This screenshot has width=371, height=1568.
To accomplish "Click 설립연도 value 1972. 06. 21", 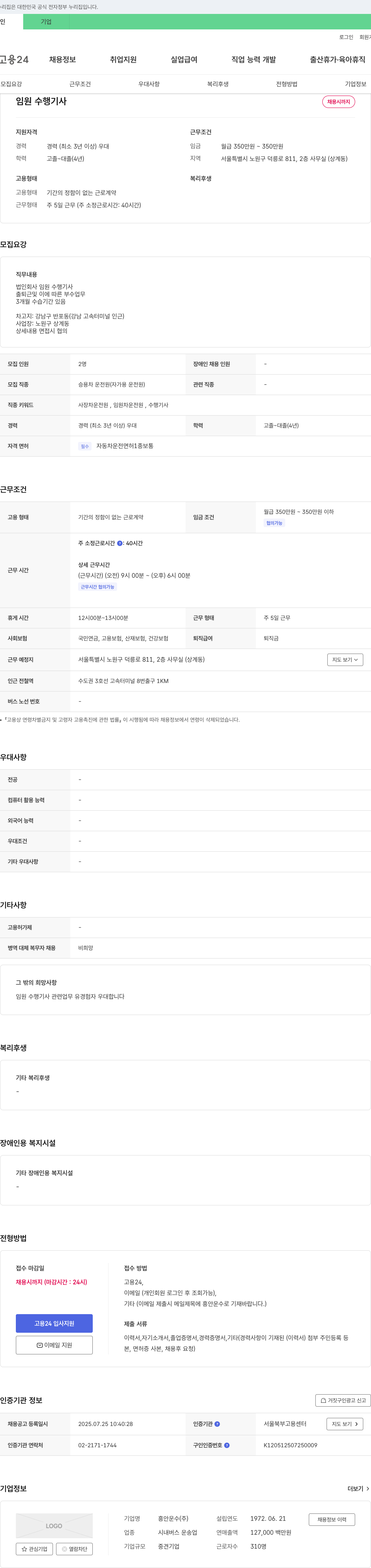I will tap(268, 1519).
